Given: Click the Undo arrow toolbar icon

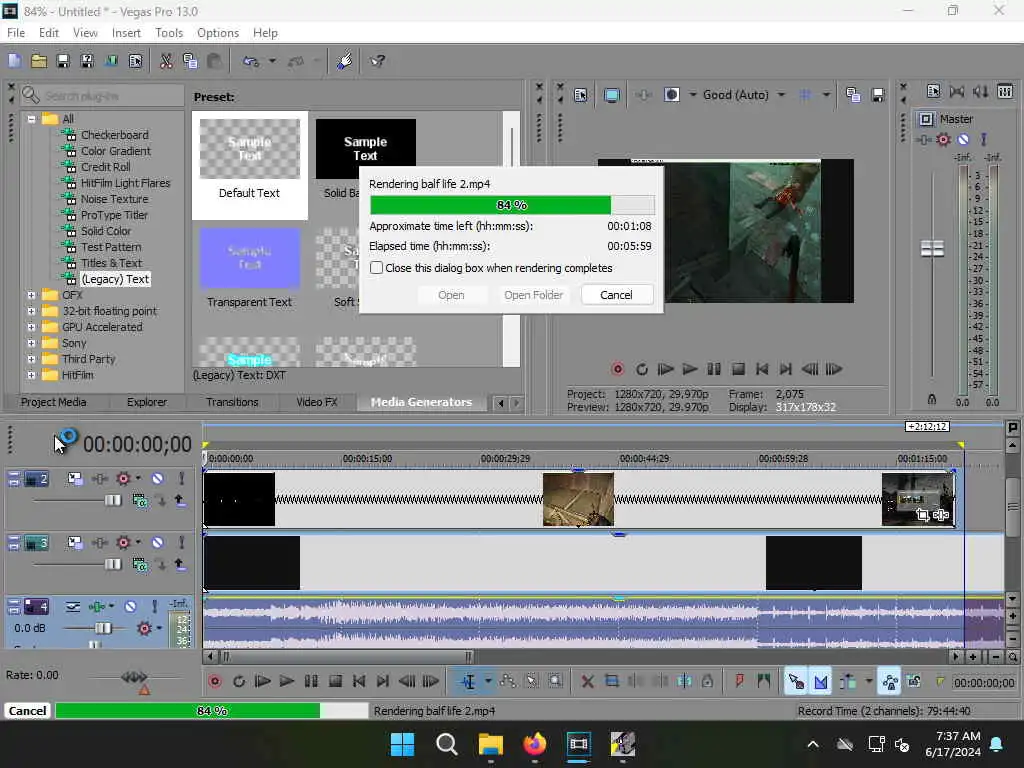Looking at the screenshot, I should [251, 61].
